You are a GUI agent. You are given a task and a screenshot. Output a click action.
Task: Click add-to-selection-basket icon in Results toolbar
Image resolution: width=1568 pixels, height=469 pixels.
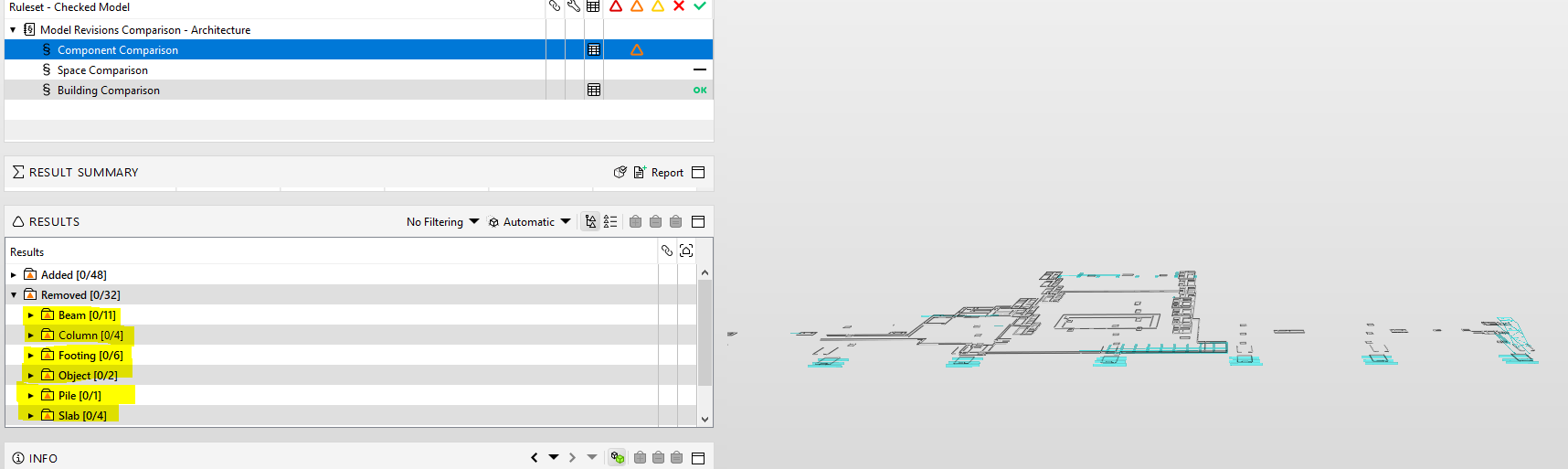[636, 221]
